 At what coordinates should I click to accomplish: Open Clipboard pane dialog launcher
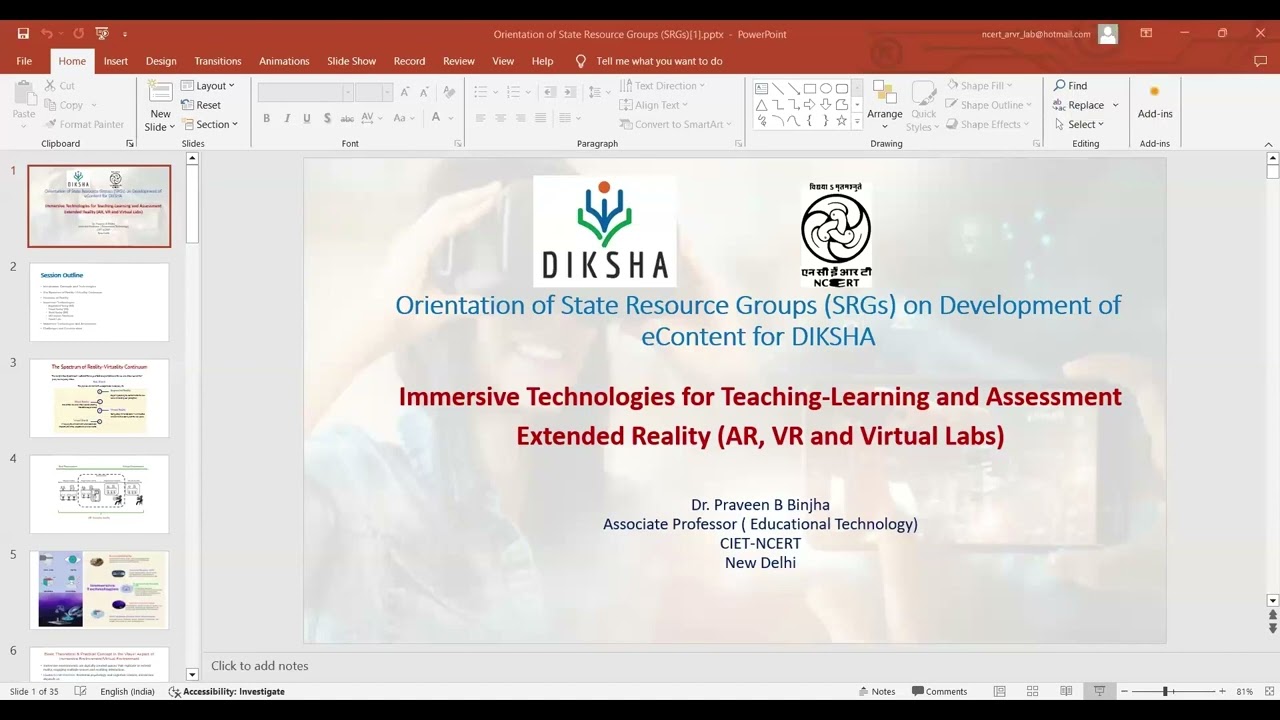pyautogui.click(x=130, y=144)
